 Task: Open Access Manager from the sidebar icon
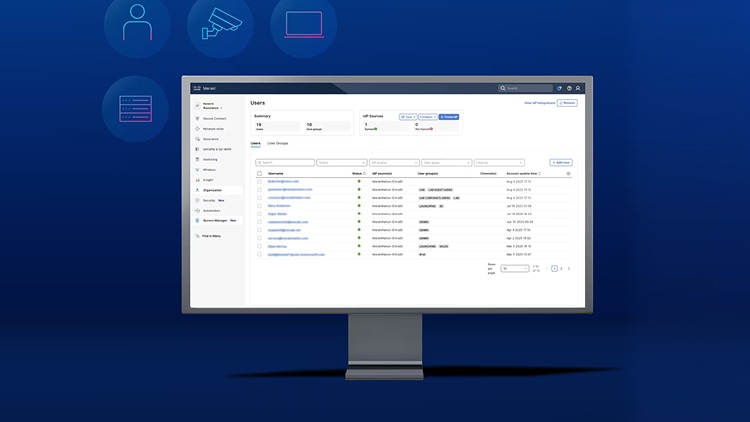[x=197, y=221]
